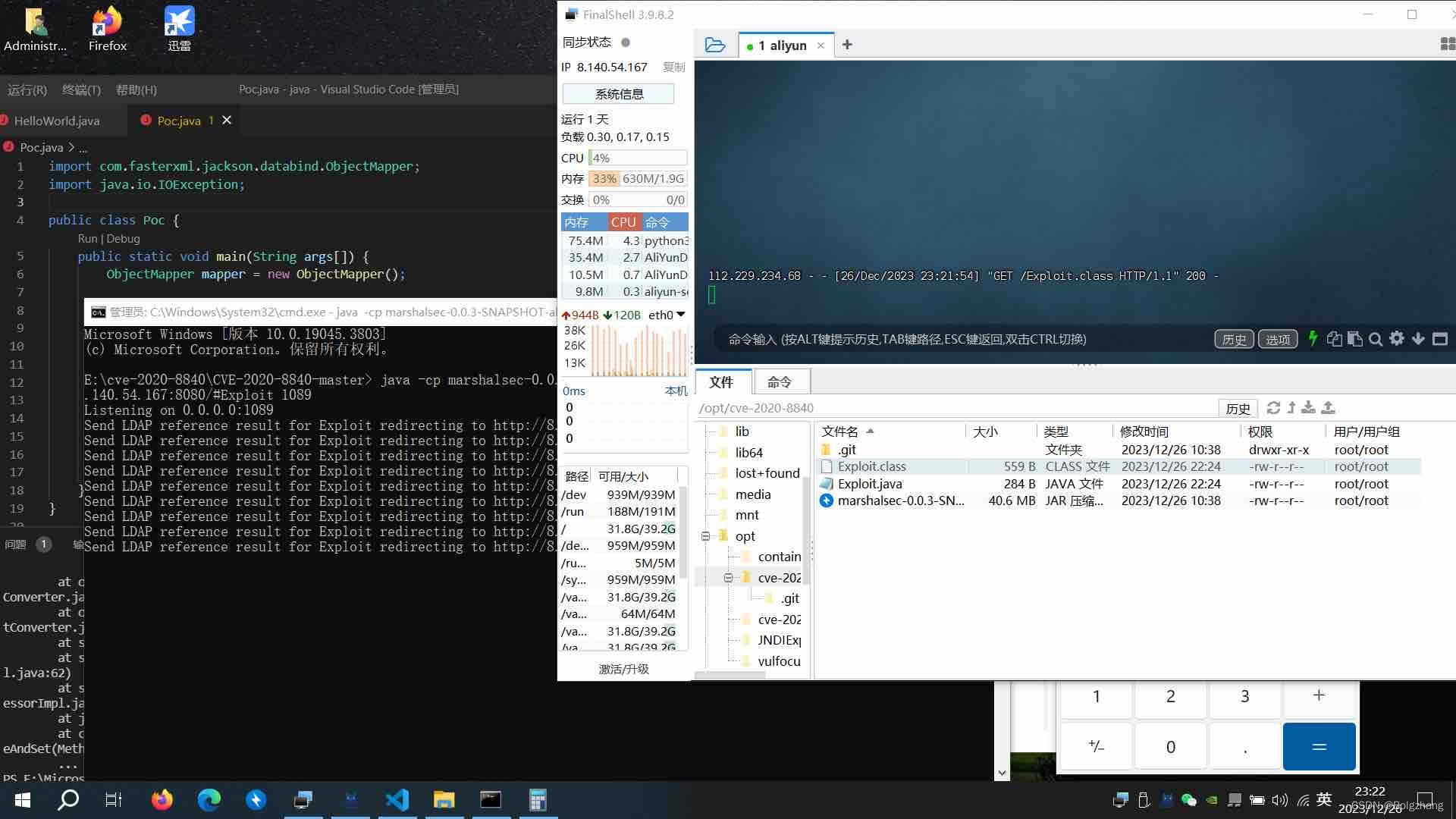Open the 系统信息 panel
The width and height of the screenshot is (1456, 819).
[619, 93]
